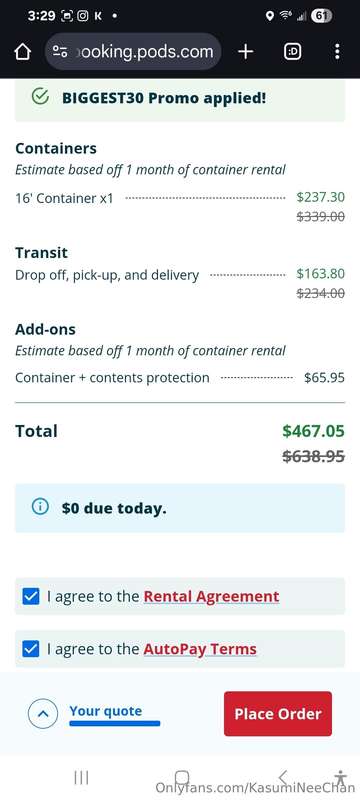Open the Rental Agreement link
This screenshot has width=360, height=800.
(211, 596)
